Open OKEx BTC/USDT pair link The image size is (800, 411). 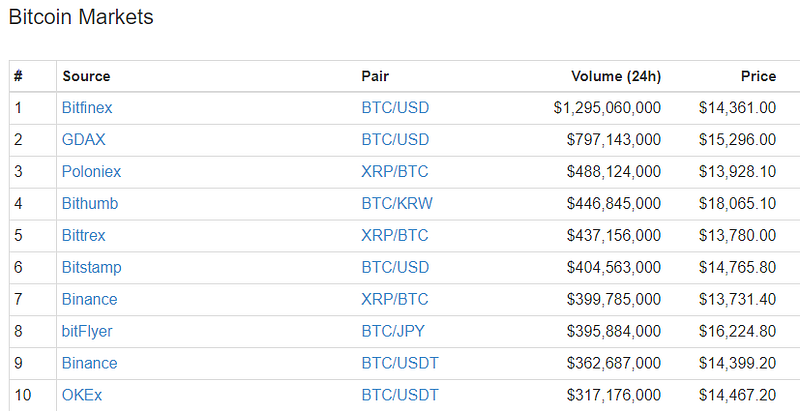[x=400, y=395]
